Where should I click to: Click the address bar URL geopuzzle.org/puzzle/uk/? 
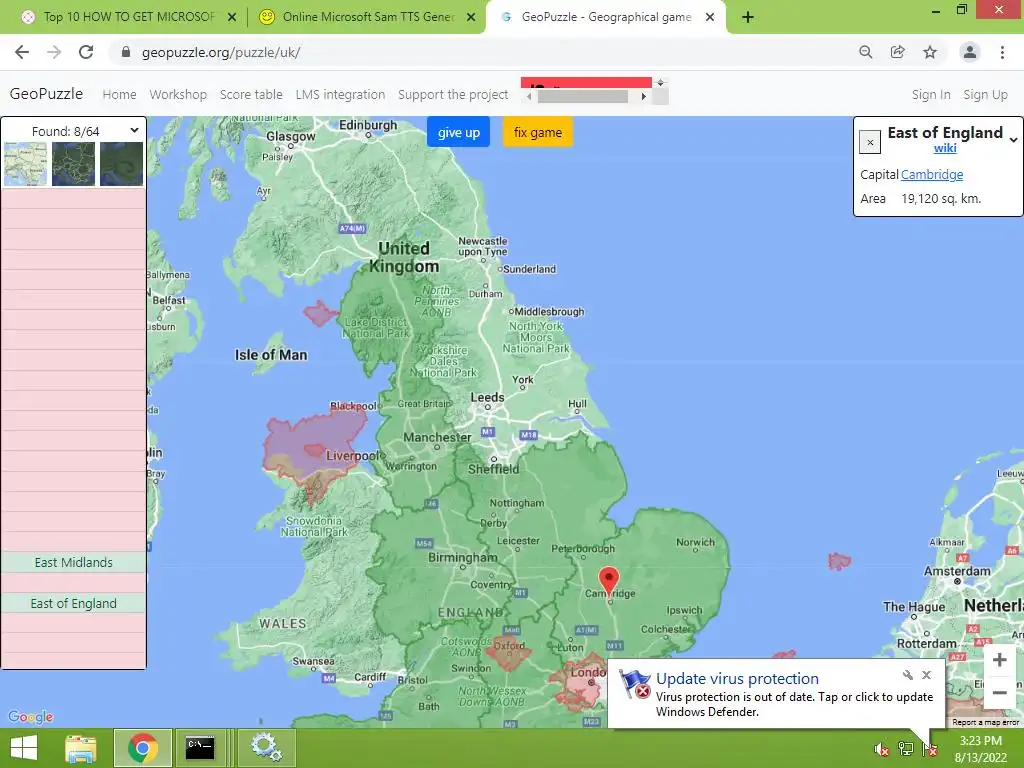[x=221, y=52]
